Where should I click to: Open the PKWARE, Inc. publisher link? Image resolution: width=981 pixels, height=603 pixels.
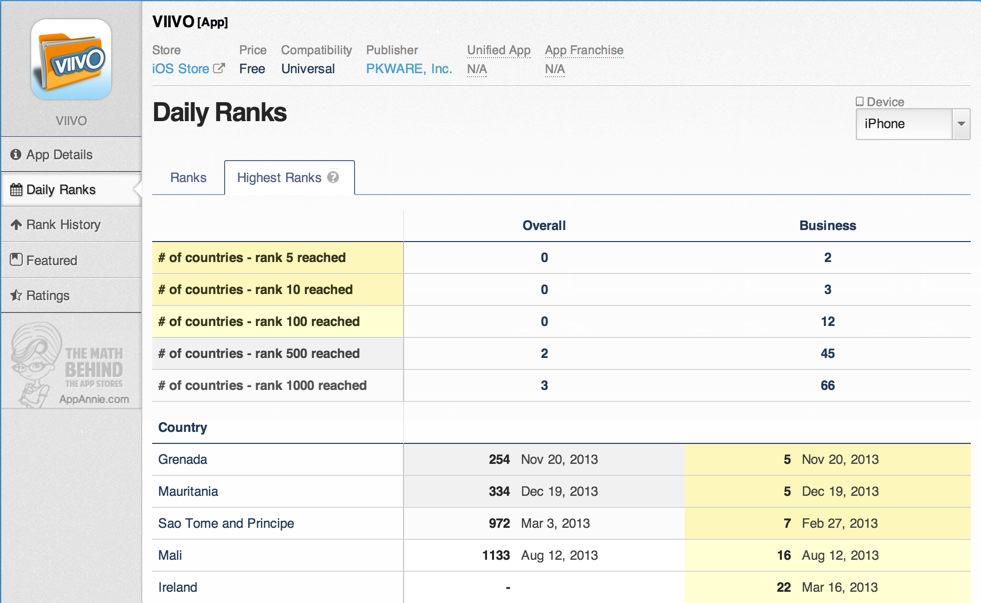[x=409, y=69]
